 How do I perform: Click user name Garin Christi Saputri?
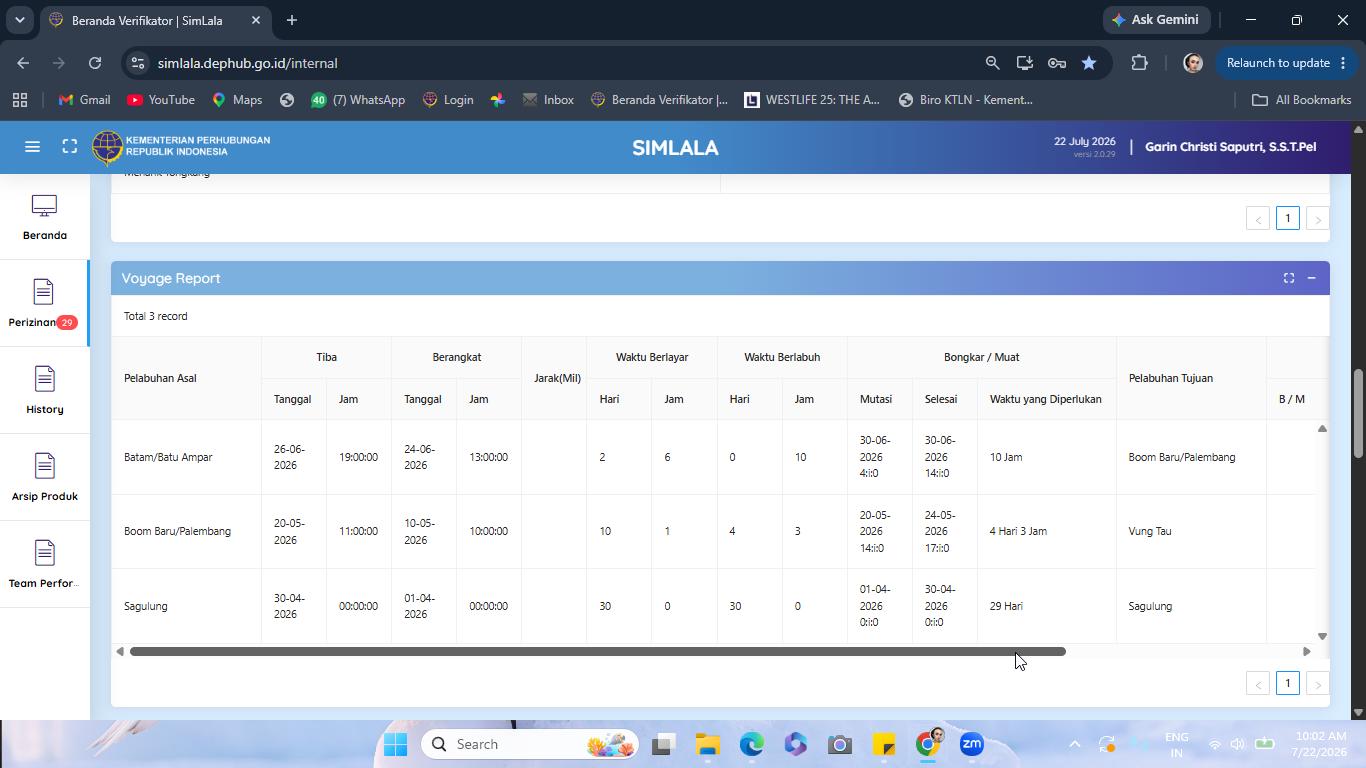[1230, 147]
